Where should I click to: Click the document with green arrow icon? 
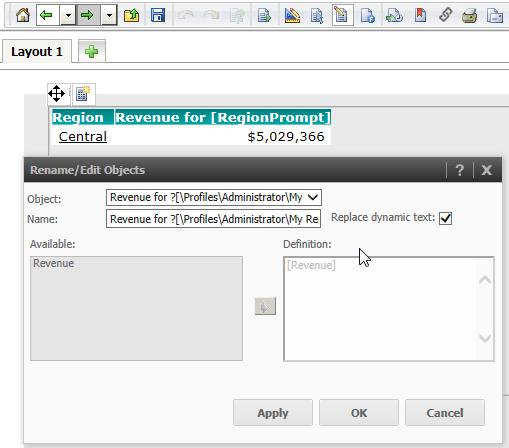264,15
